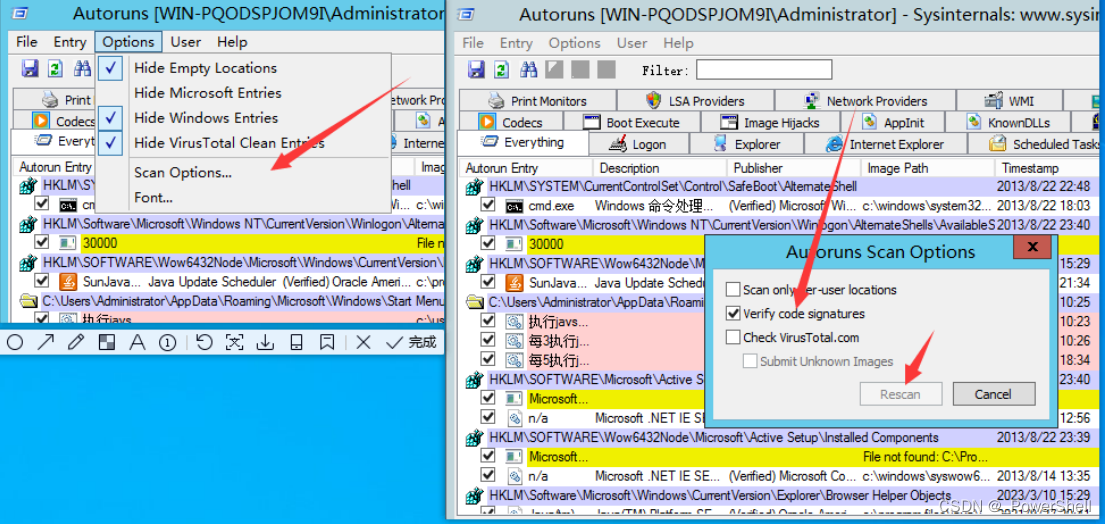Select the text 'A' annotation tool
Image resolution: width=1106 pixels, height=524 pixels.
pos(137,343)
